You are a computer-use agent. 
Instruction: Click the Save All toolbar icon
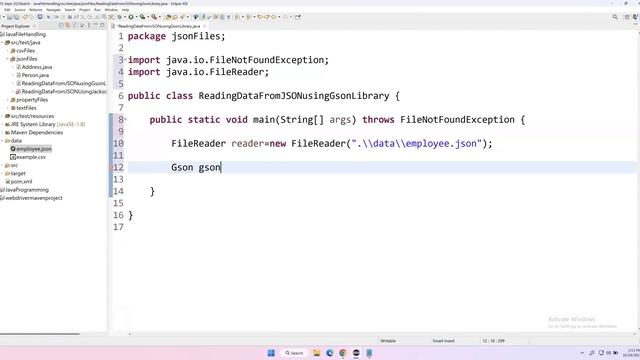pyautogui.click(x=16, y=17)
